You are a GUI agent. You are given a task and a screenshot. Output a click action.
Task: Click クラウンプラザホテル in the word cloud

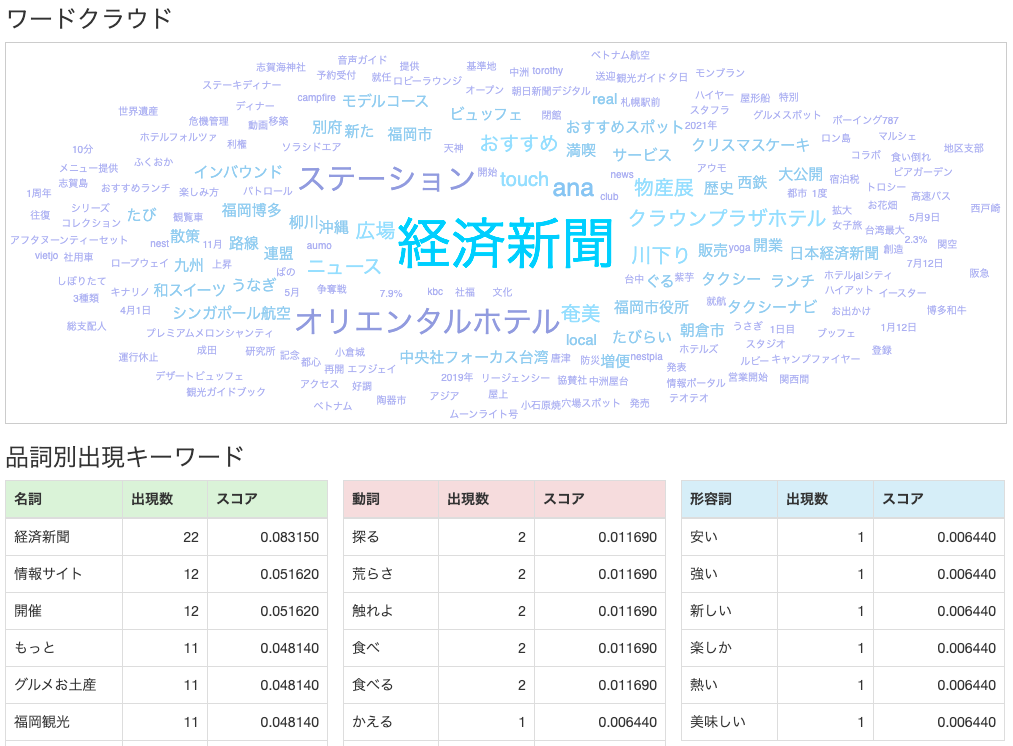pos(727,218)
